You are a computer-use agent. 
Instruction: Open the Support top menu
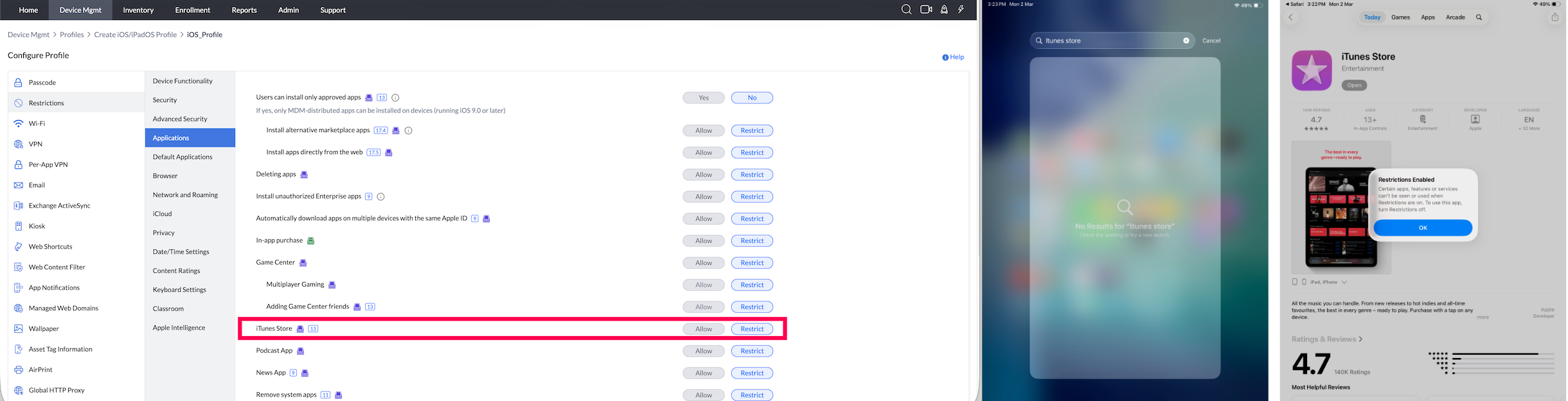tap(333, 10)
